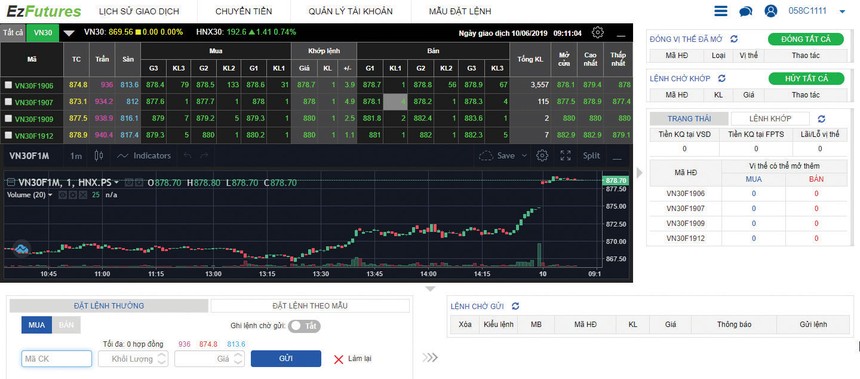Adjust Khối Lượng quantity stepper

tap(162, 359)
